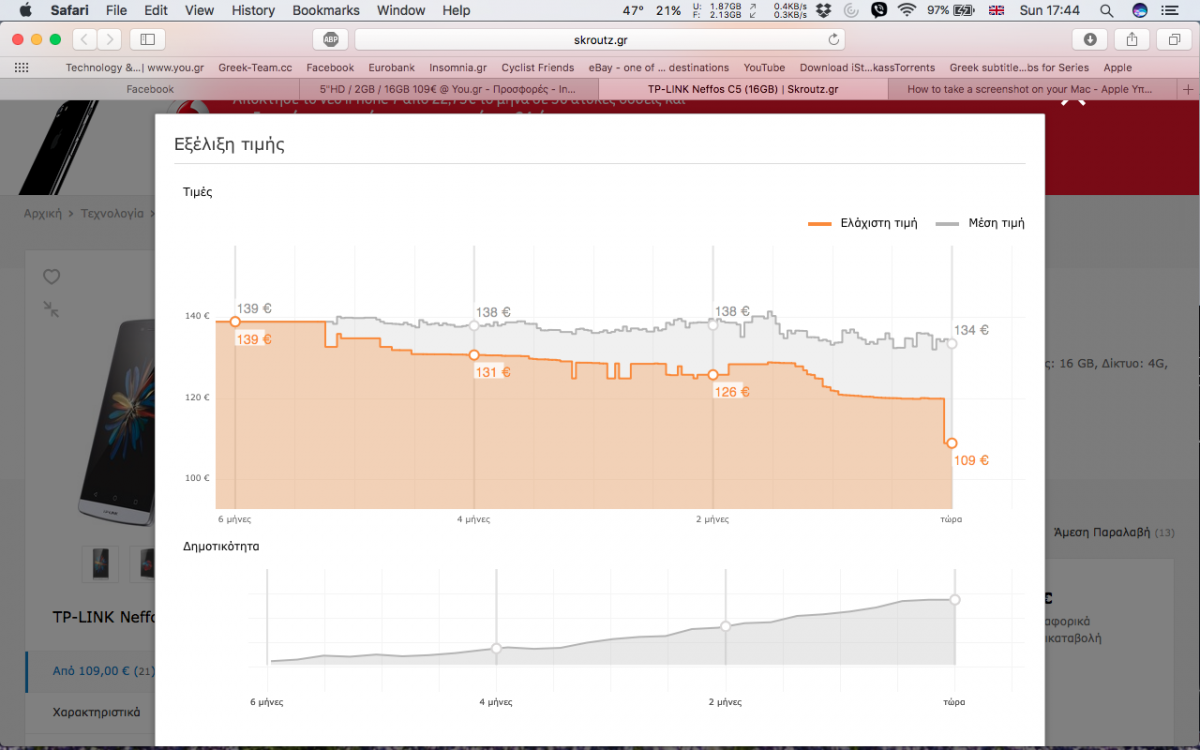This screenshot has height=750, width=1200.
Task: Open the YouTube bookmark
Action: [x=764, y=68]
